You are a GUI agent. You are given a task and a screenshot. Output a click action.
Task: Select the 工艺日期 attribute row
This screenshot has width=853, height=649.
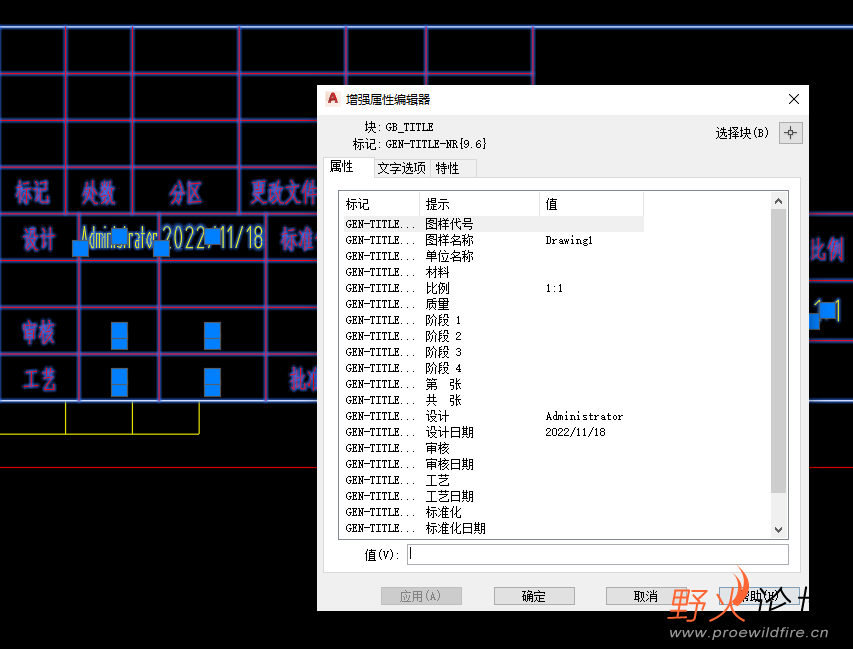[493, 496]
